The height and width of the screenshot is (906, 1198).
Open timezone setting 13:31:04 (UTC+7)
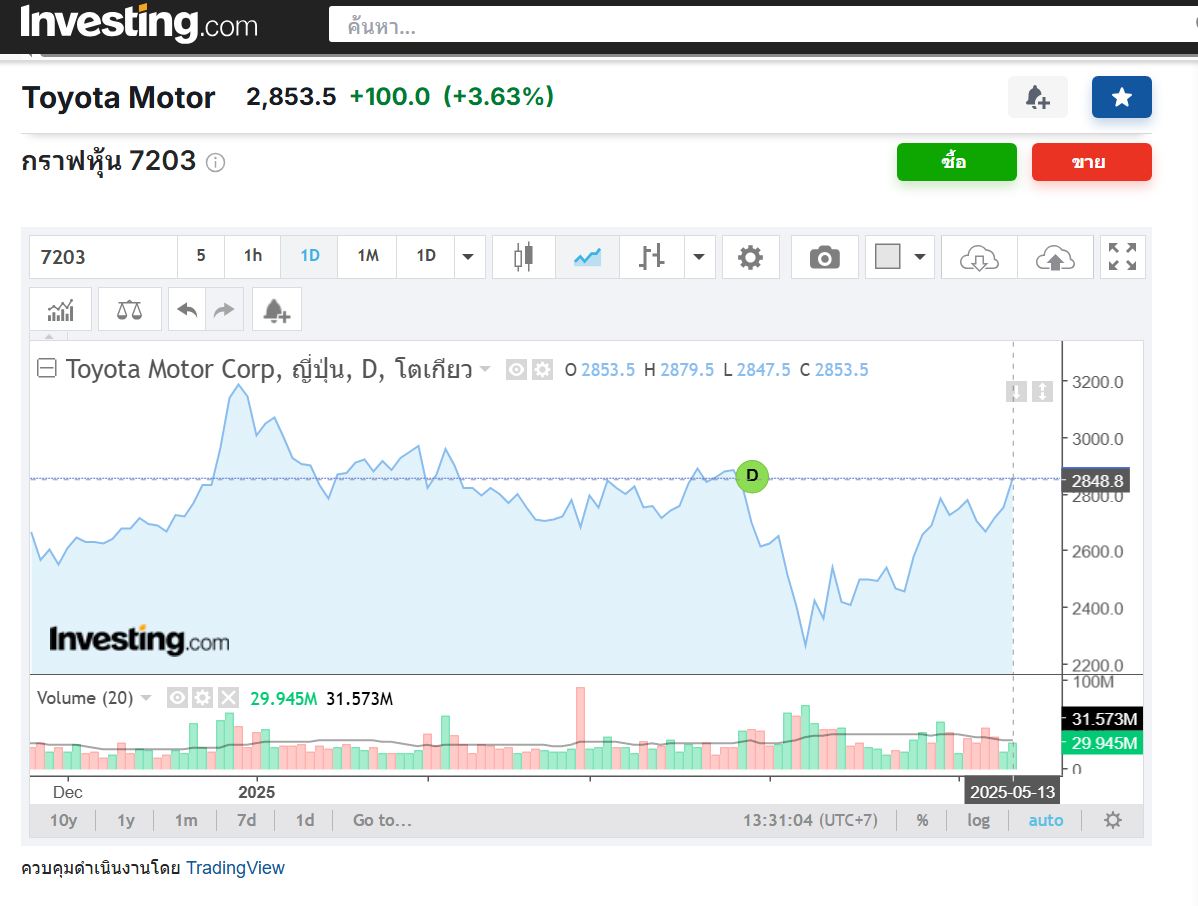[810, 820]
